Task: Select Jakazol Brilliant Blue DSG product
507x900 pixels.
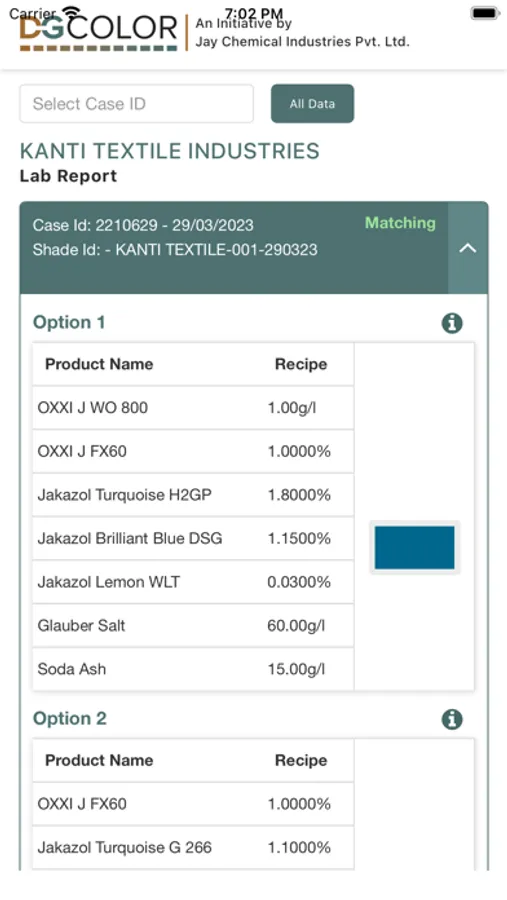Action: tap(130, 538)
